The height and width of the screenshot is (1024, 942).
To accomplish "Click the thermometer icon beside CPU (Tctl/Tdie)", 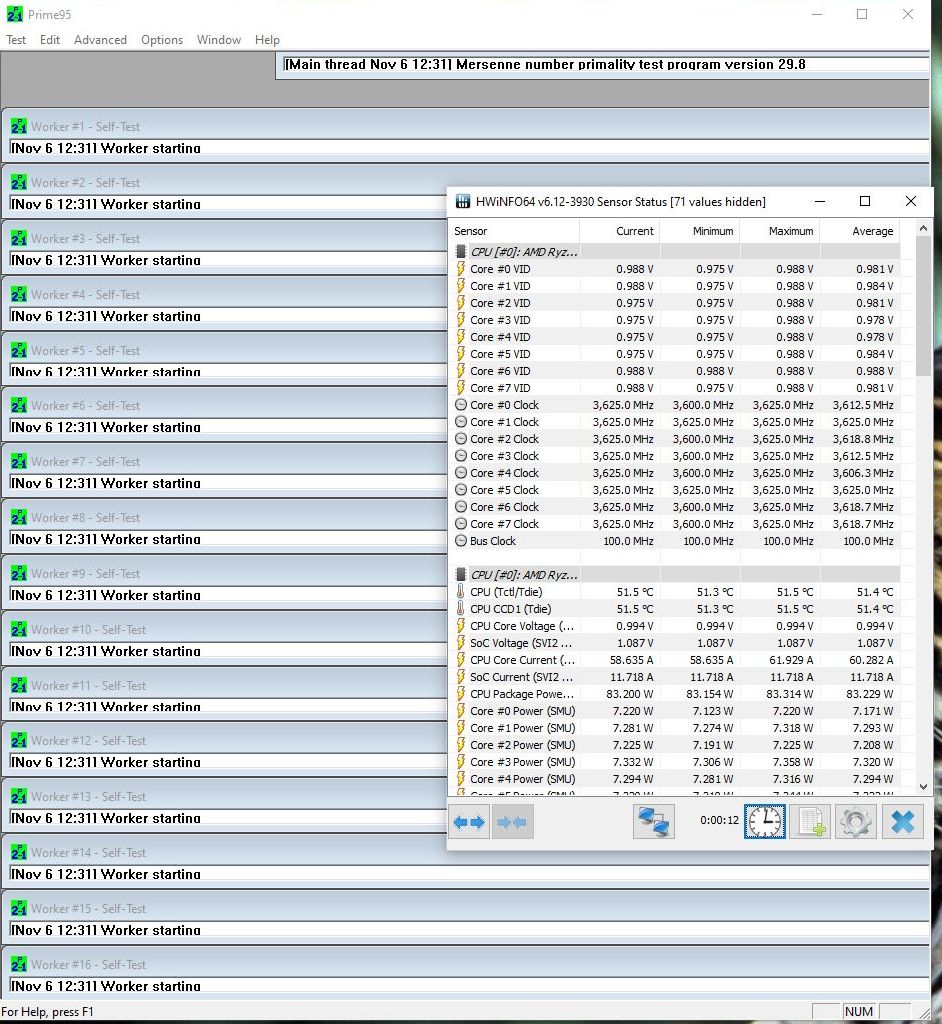I will pos(461,592).
